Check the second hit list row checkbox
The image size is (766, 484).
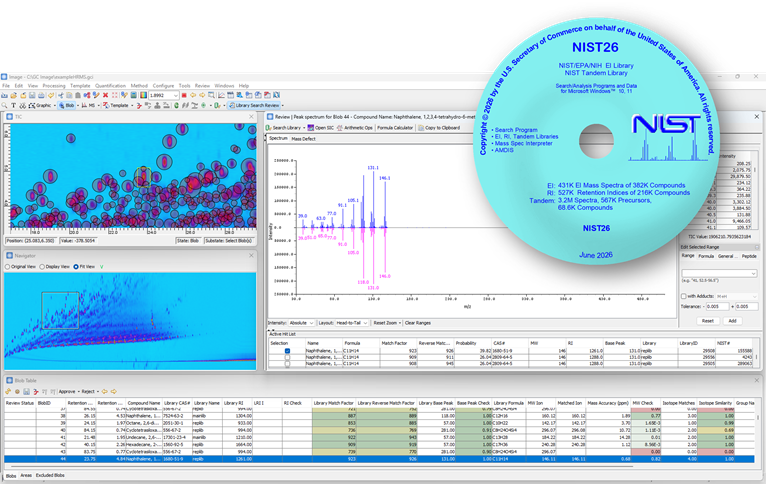coord(287,357)
